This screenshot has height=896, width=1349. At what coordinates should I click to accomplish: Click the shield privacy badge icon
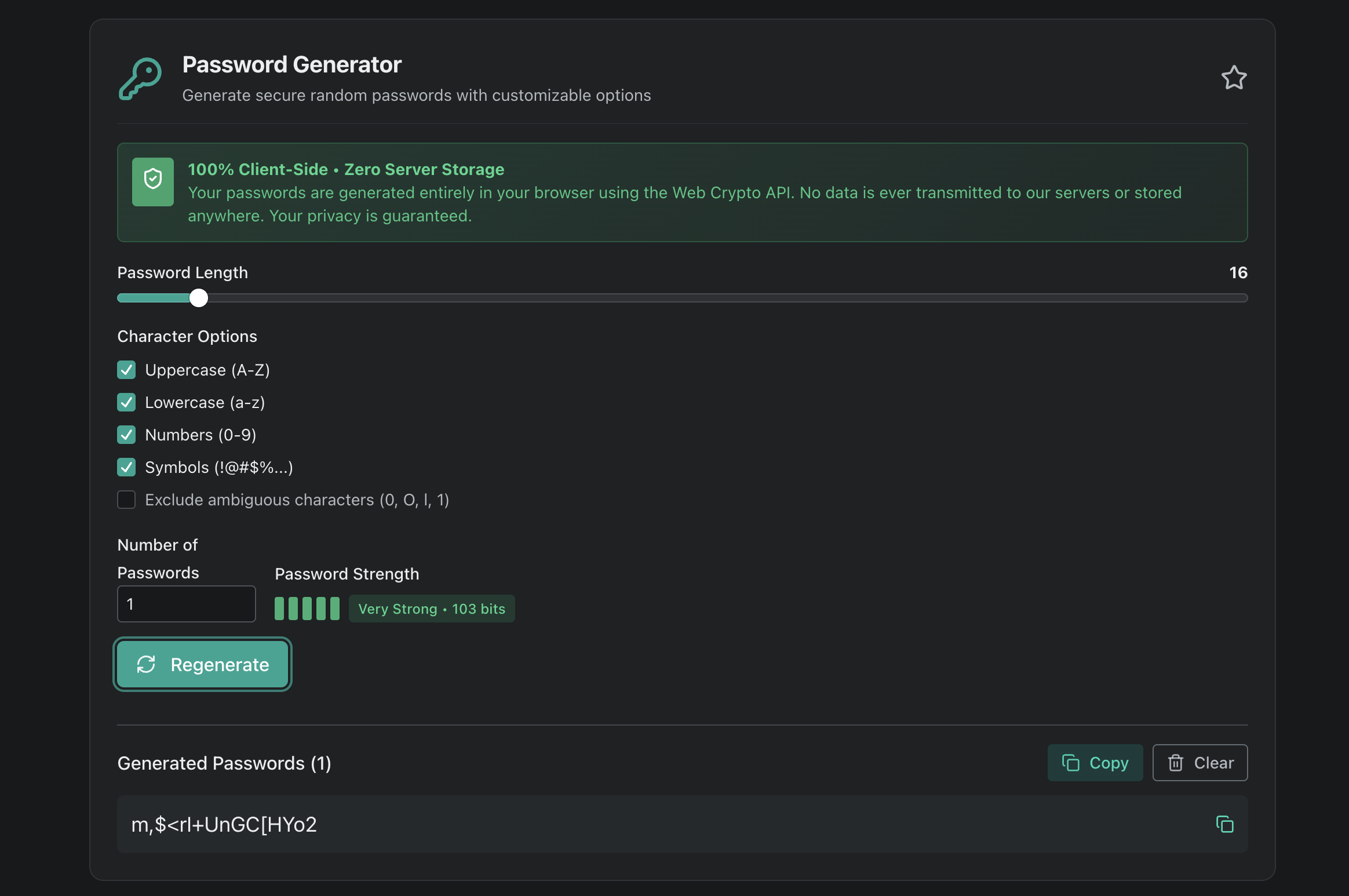[152, 181]
